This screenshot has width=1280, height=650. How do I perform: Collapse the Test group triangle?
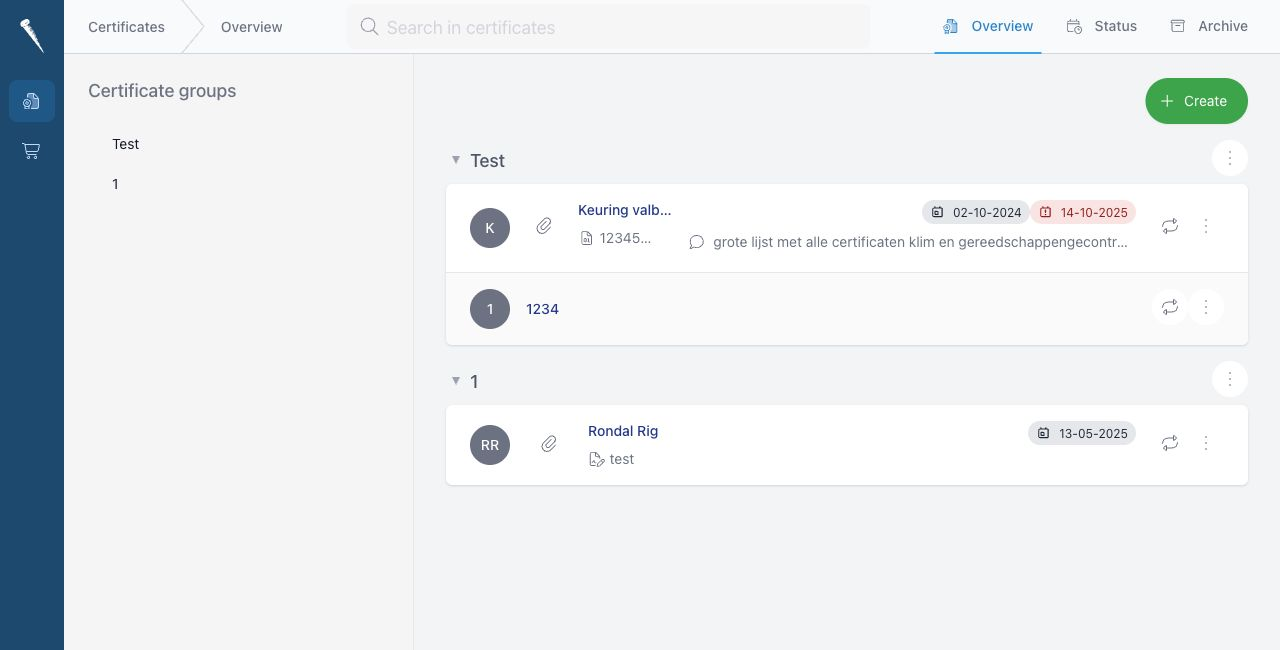pos(456,160)
